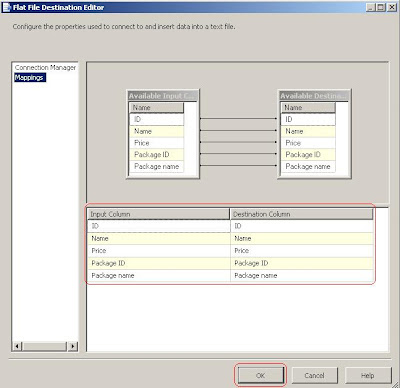Click the Name cell under Destination Column
The width and height of the screenshot is (400, 388).
(x=302, y=238)
